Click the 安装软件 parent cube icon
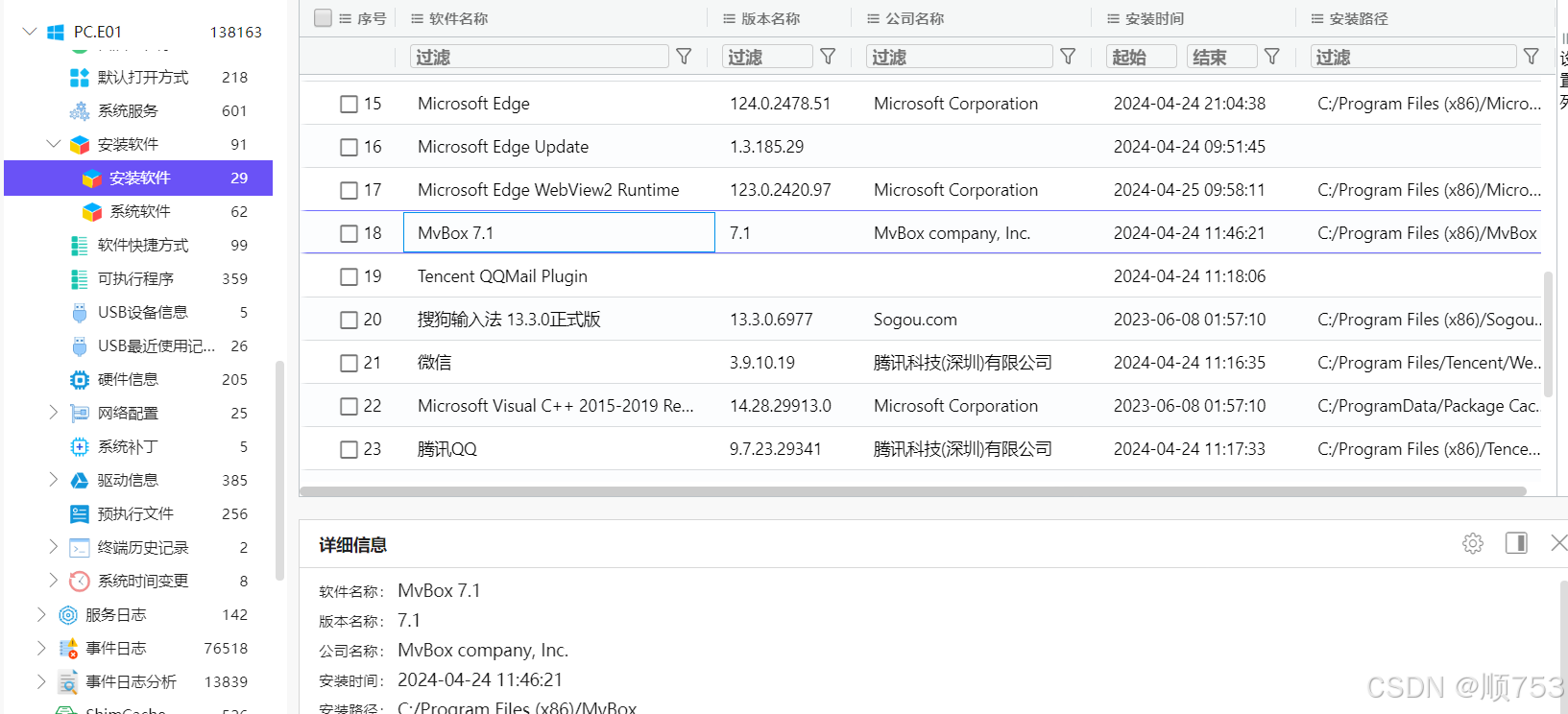1568x714 pixels. (80, 145)
